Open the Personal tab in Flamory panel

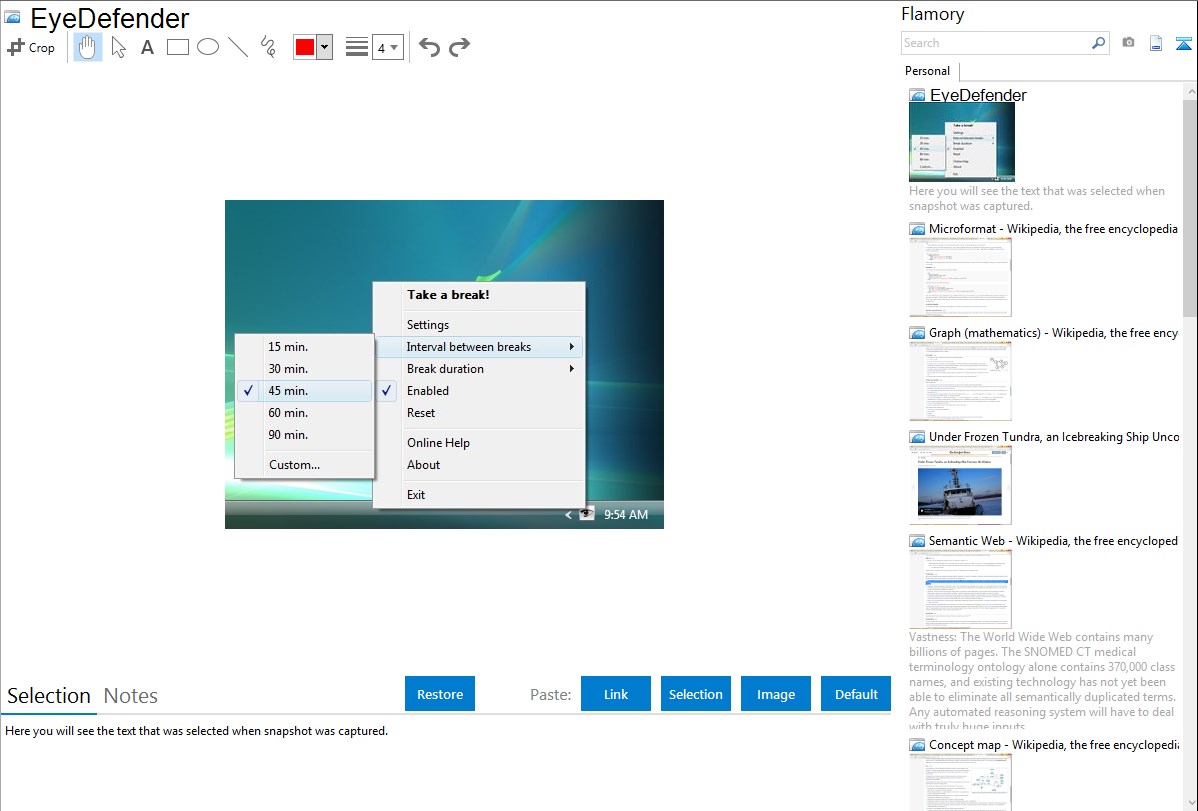coord(927,71)
